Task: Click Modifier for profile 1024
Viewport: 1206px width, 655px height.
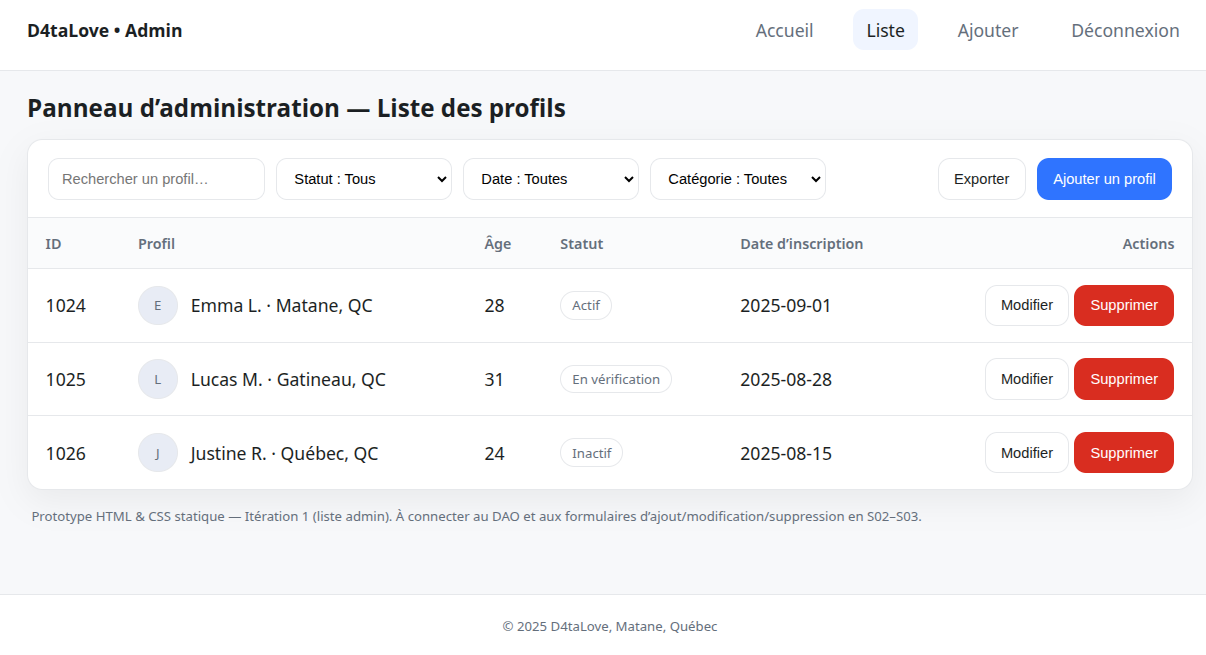Action: pyautogui.click(x=1026, y=305)
